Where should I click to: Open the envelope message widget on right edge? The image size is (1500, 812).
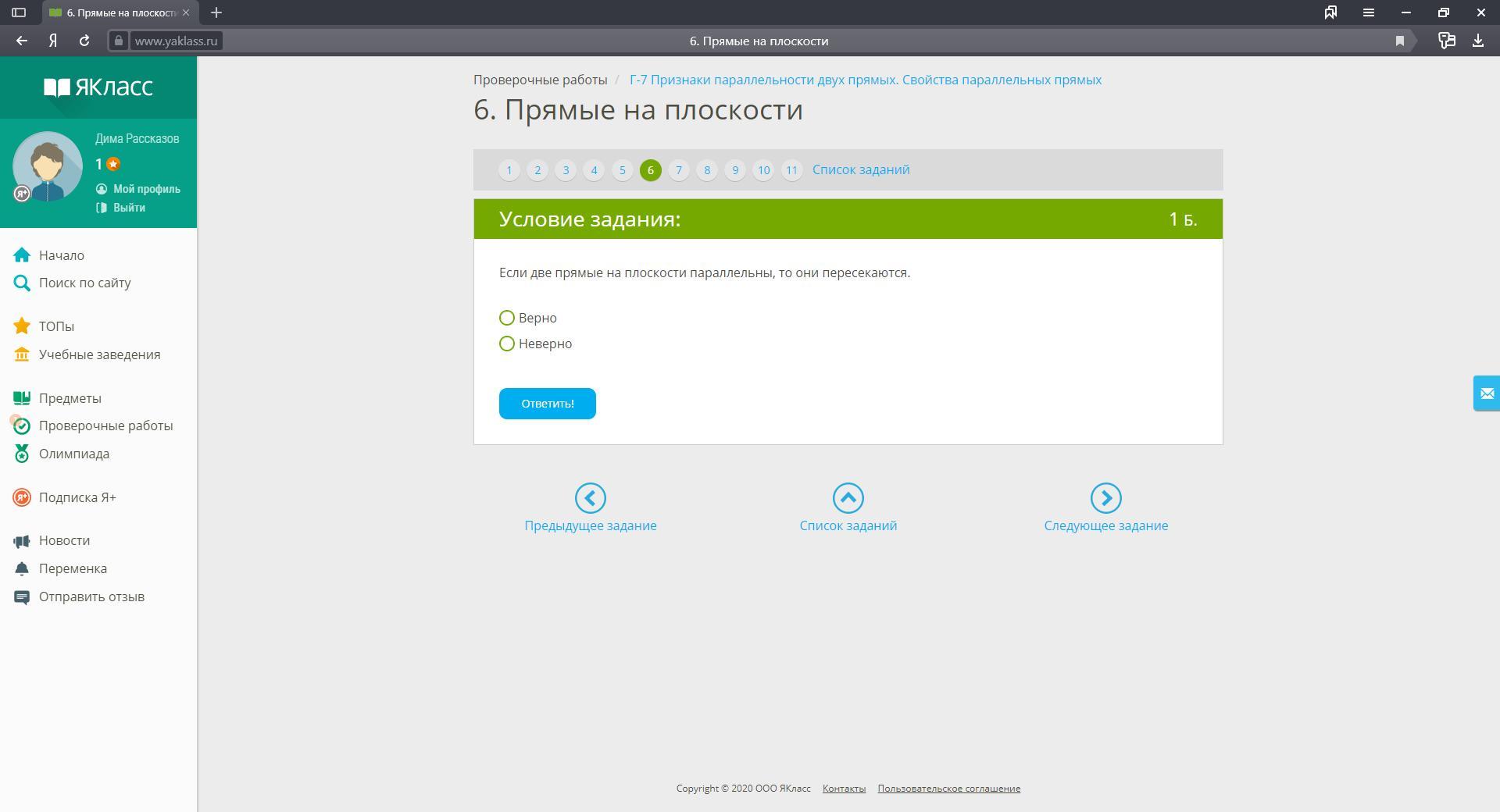[1487, 394]
